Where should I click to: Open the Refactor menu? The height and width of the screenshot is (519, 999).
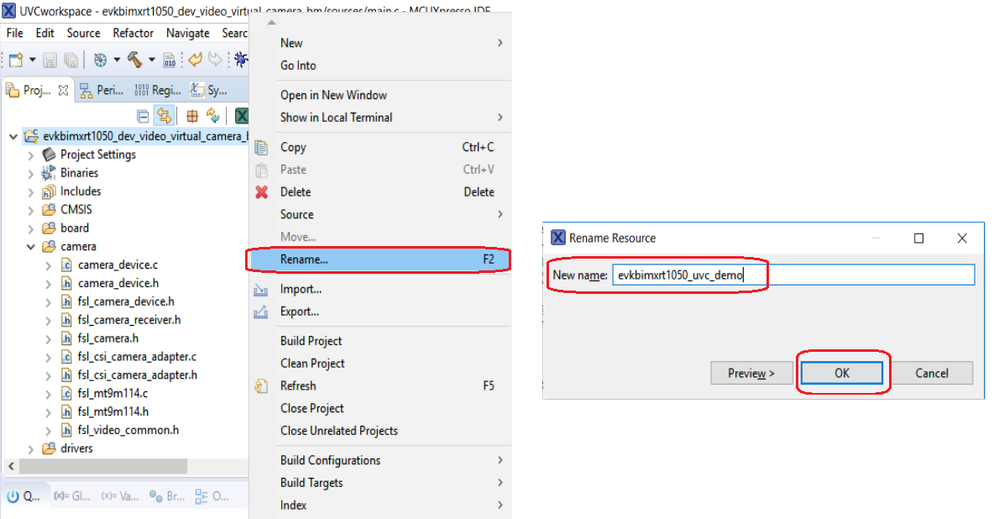(133, 33)
